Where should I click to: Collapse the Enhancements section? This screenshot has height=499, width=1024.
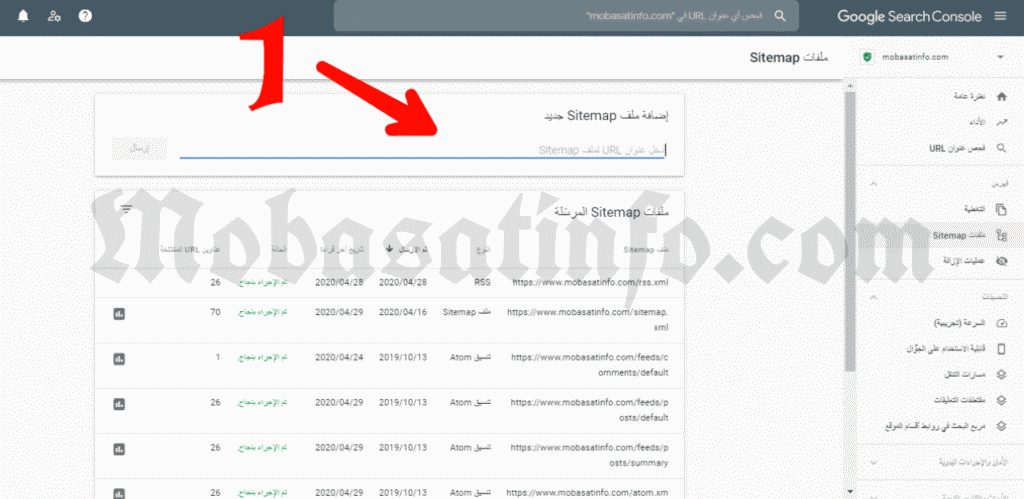tap(875, 297)
